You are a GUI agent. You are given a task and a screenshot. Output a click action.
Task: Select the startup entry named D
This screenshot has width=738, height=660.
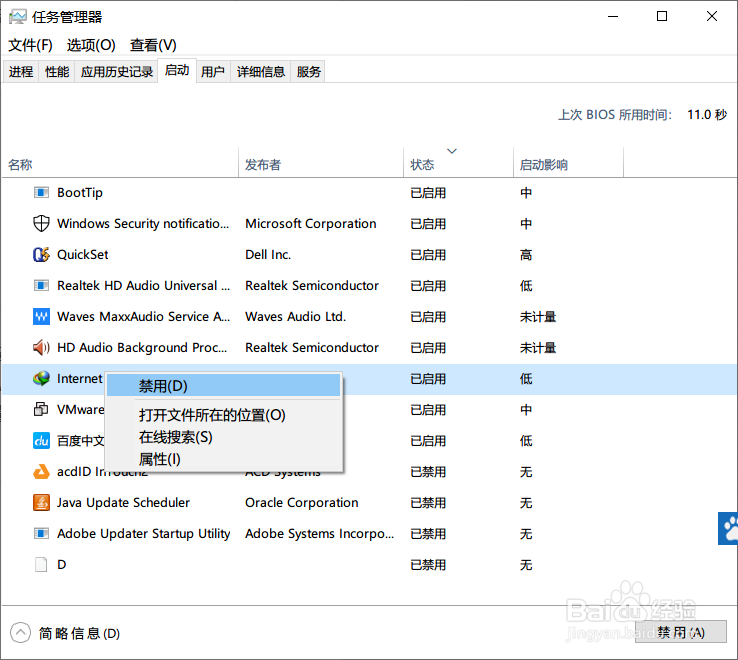coord(62,564)
